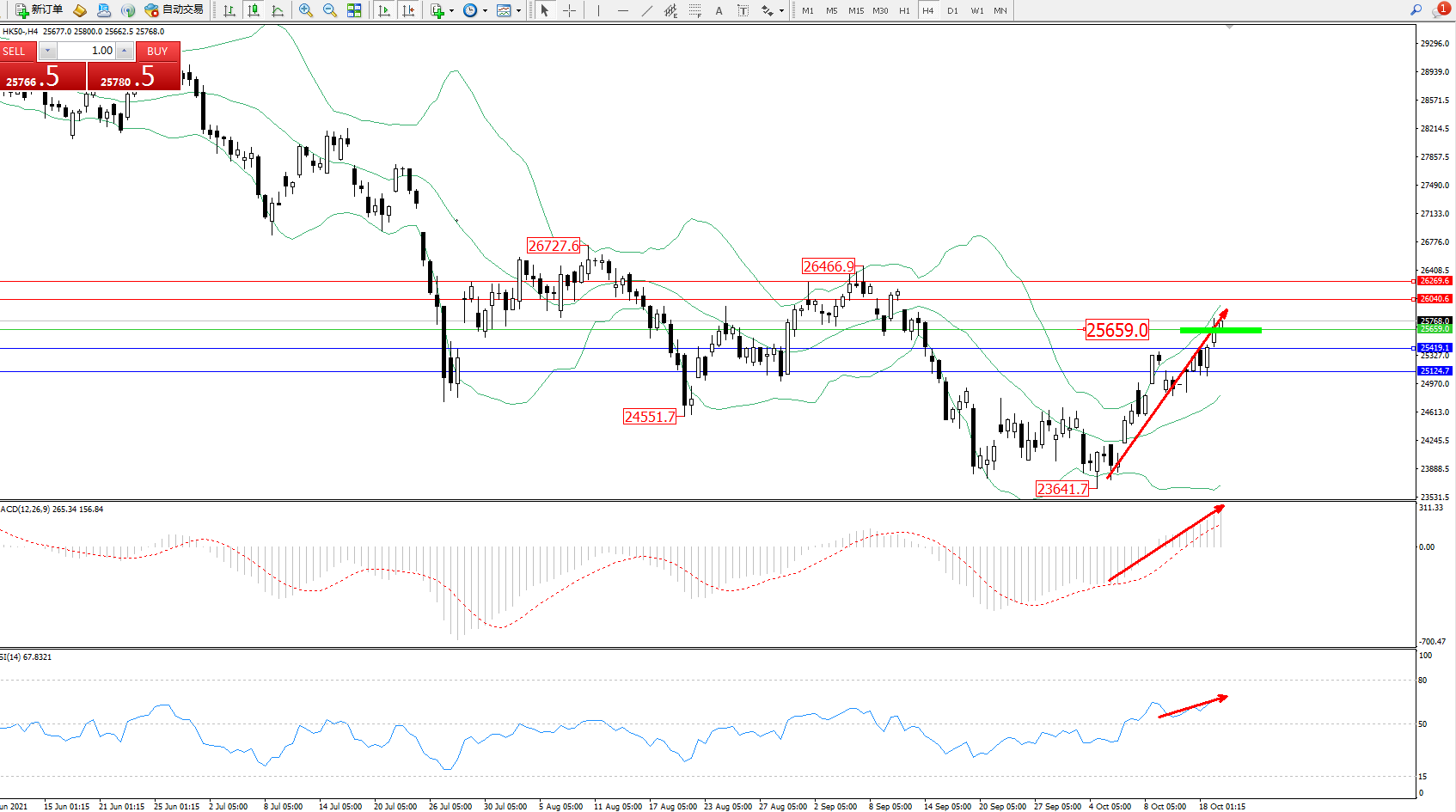Select the Fibonacci retracement tool
The width and height of the screenshot is (1456, 812).
click(x=695, y=10)
